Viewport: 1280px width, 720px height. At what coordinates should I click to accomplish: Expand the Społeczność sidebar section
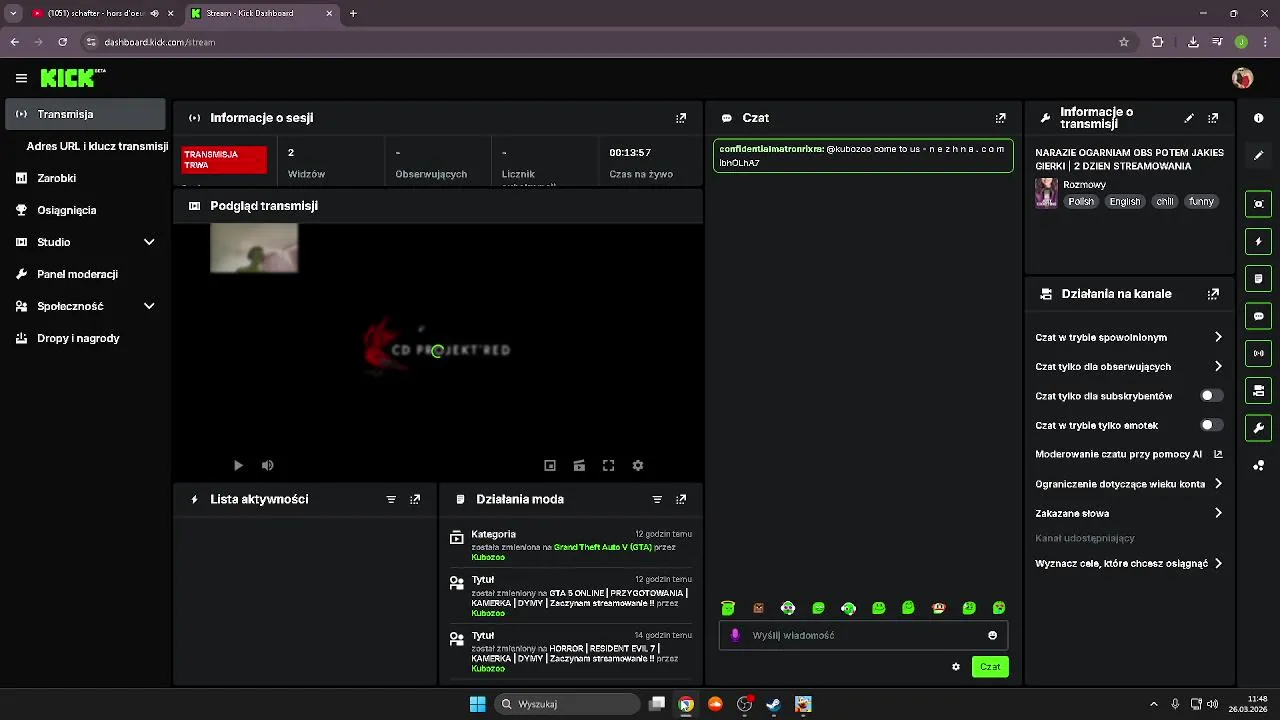149,306
